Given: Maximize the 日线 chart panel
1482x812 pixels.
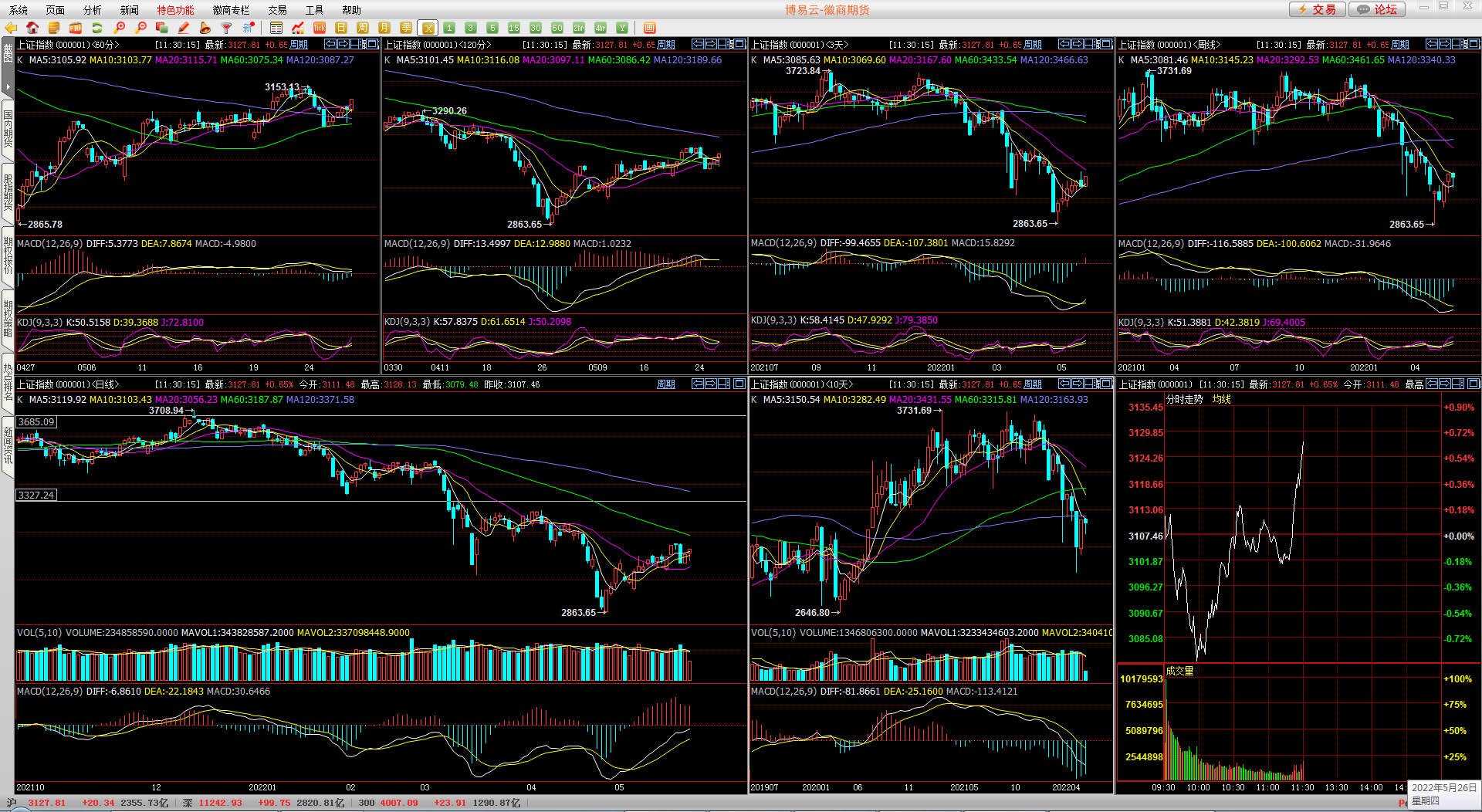Looking at the screenshot, I should (x=739, y=384).
